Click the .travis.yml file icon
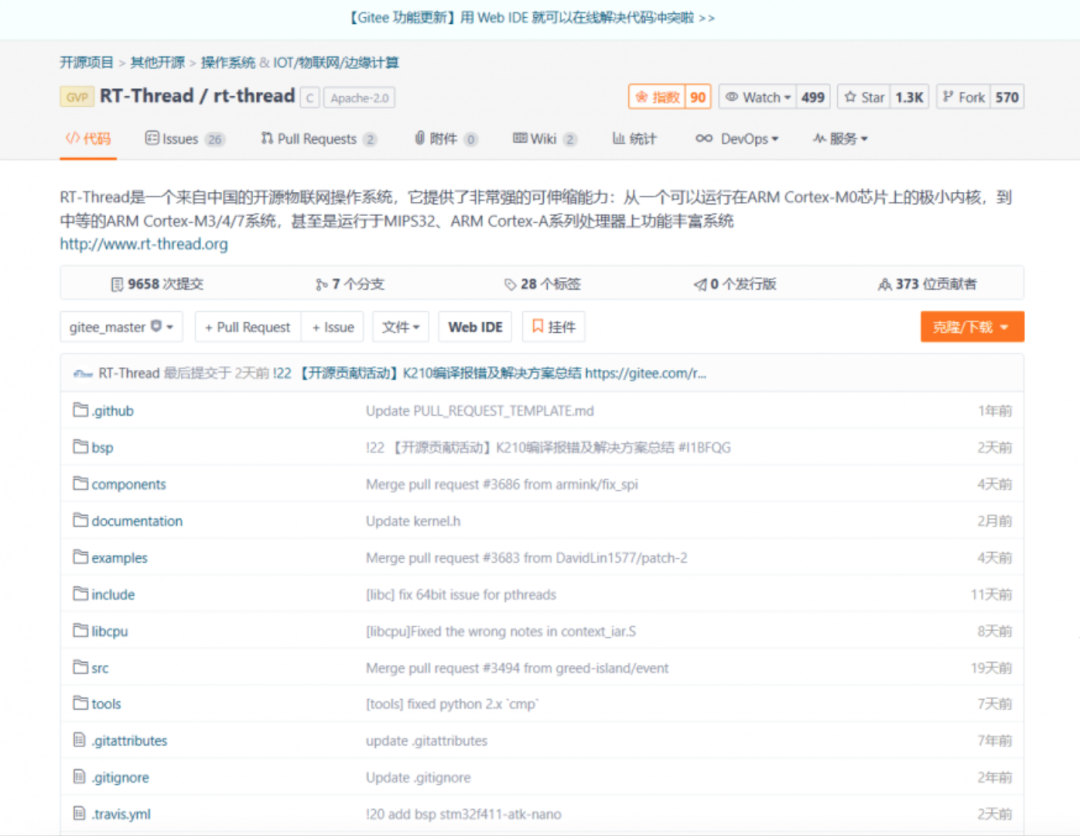 pos(79,813)
